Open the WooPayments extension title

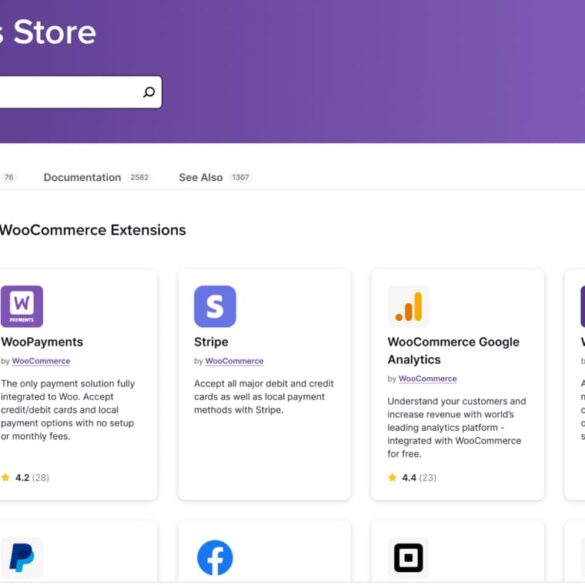coord(42,342)
